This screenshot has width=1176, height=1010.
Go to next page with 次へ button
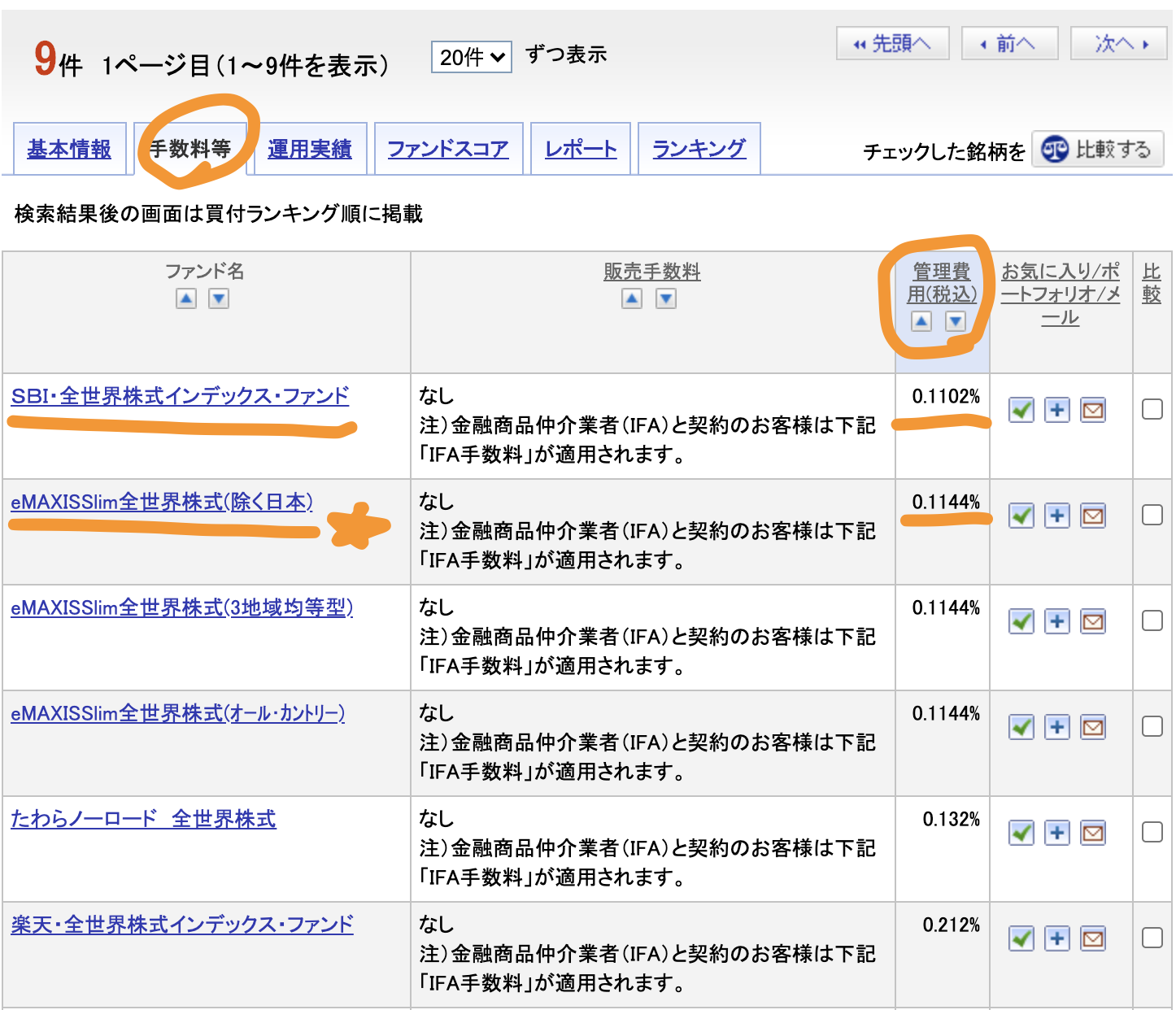(1120, 43)
